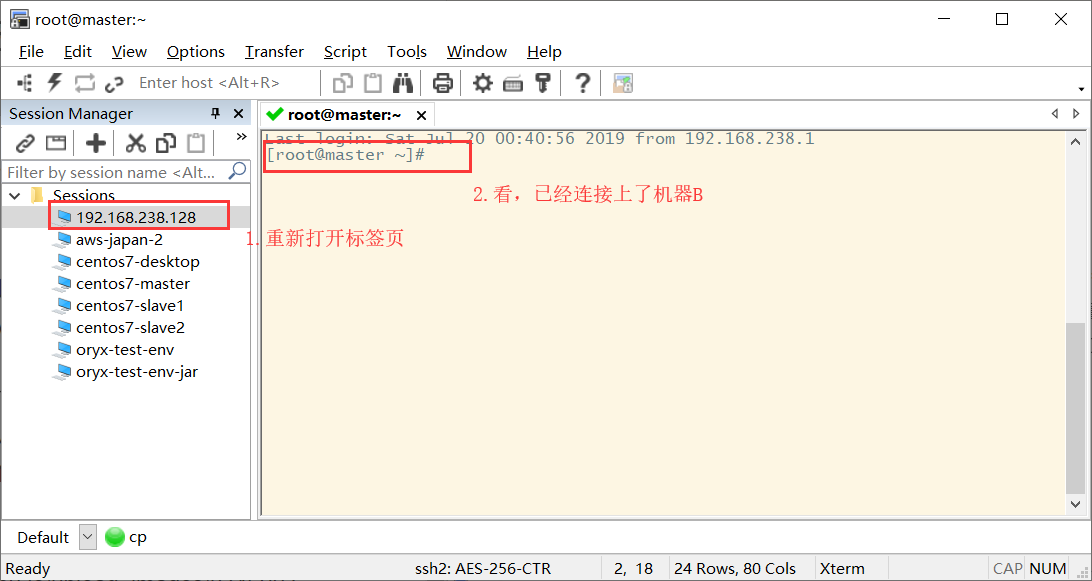This screenshot has height=581, width=1092.
Task: Add new session with plus icon
Action: [x=95, y=144]
